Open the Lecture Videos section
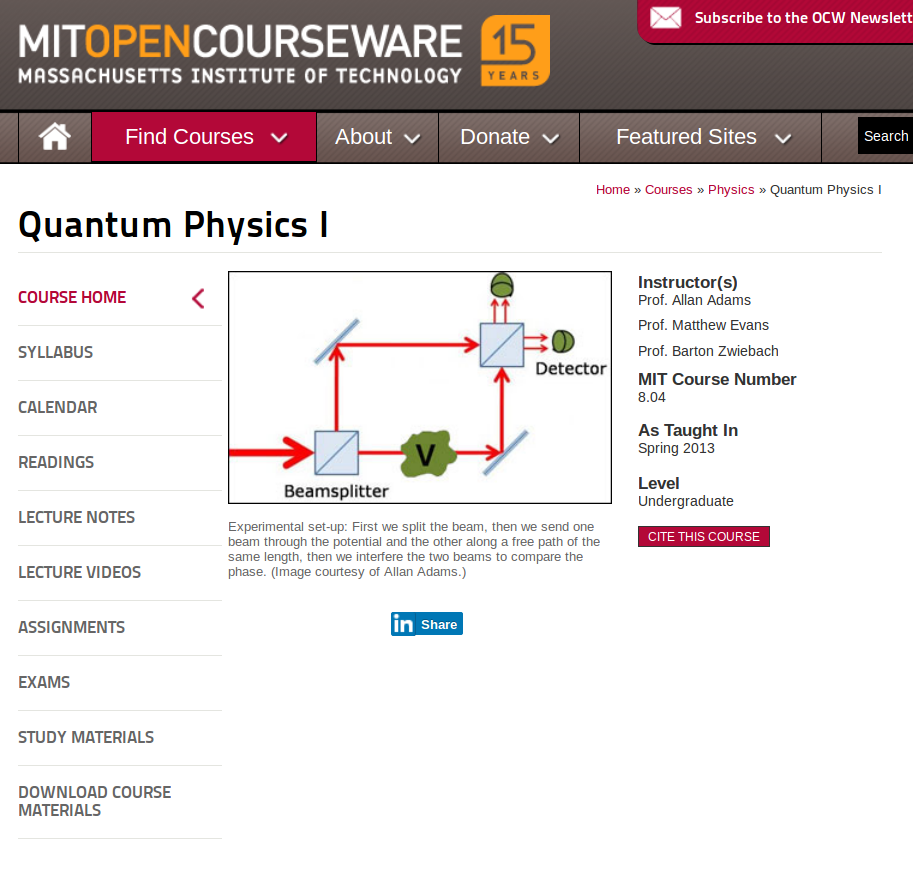Screen dimensions: 913x880 click(x=79, y=572)
